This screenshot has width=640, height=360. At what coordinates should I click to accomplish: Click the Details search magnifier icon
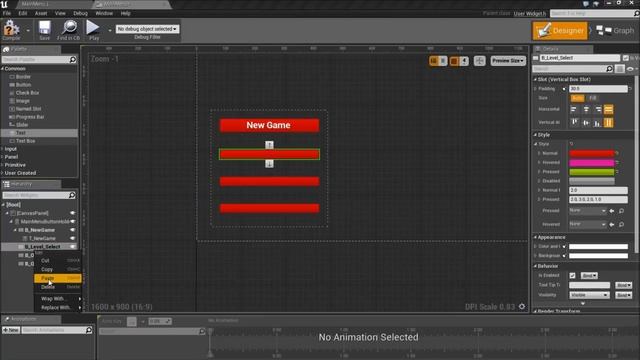coord(609,69)
